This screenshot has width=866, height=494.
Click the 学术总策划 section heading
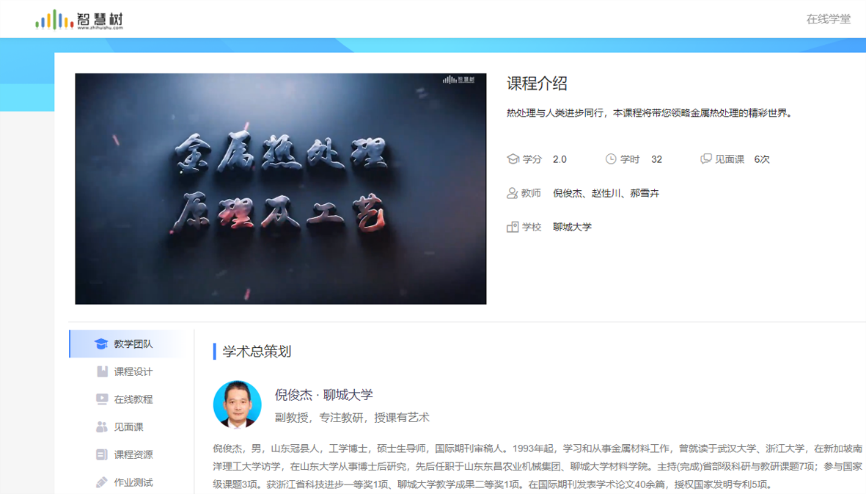pyautogui.click(x=257, y=351)
